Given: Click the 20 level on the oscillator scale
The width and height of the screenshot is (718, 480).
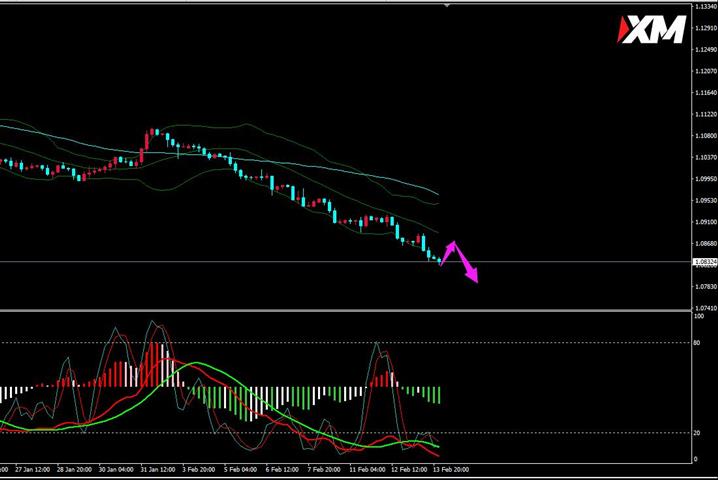Looking at the screenshot, I should point(697,433).
